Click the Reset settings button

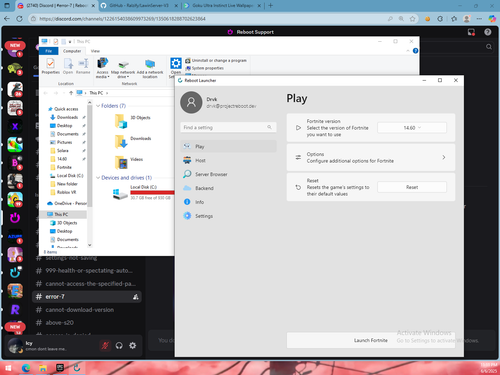pyautogui.click(x=412, y=187)
